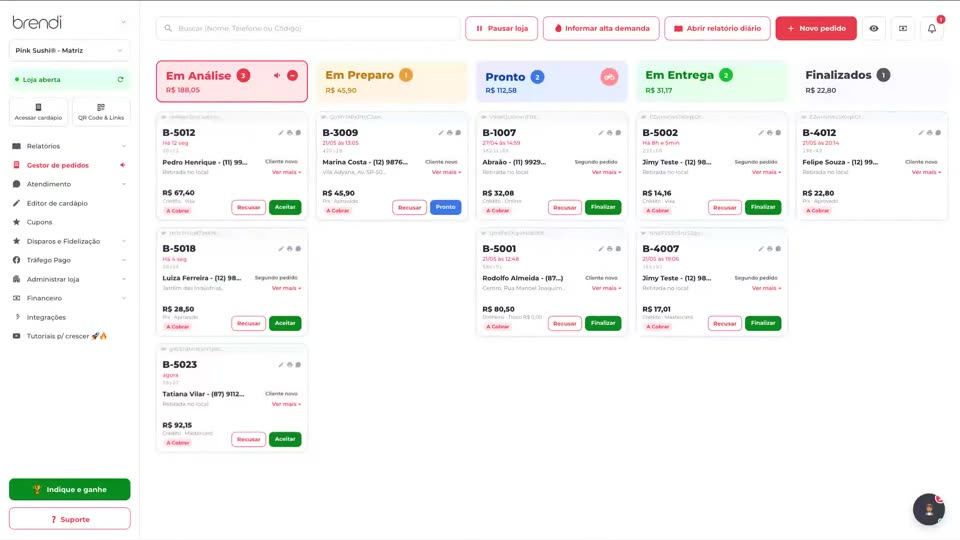This screenshot has height=540, width=960.
Task: Open the support chat avatar bubble
Action: tap(929, 509)
